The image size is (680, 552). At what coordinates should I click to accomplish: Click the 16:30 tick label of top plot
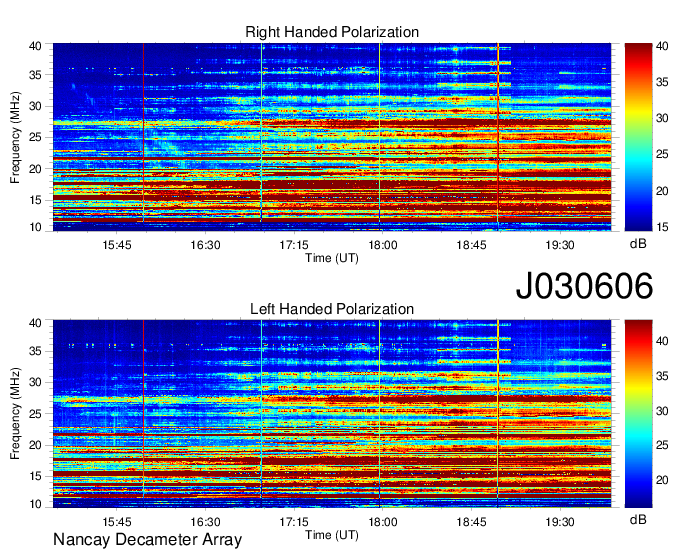[x=205, y=245]
